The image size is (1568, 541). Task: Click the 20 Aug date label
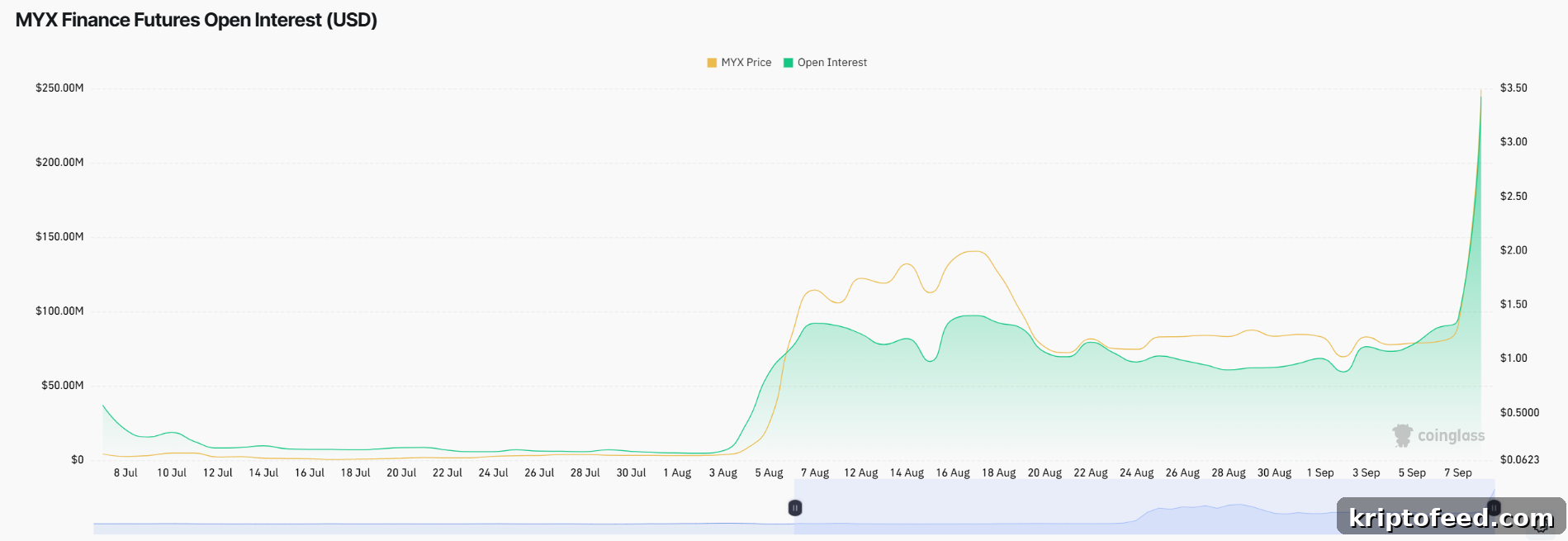point(1045,473)
